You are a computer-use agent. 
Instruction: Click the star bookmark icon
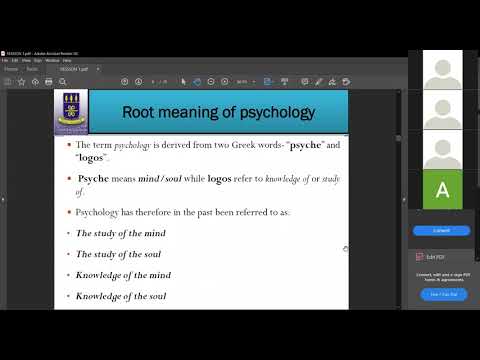22,82
